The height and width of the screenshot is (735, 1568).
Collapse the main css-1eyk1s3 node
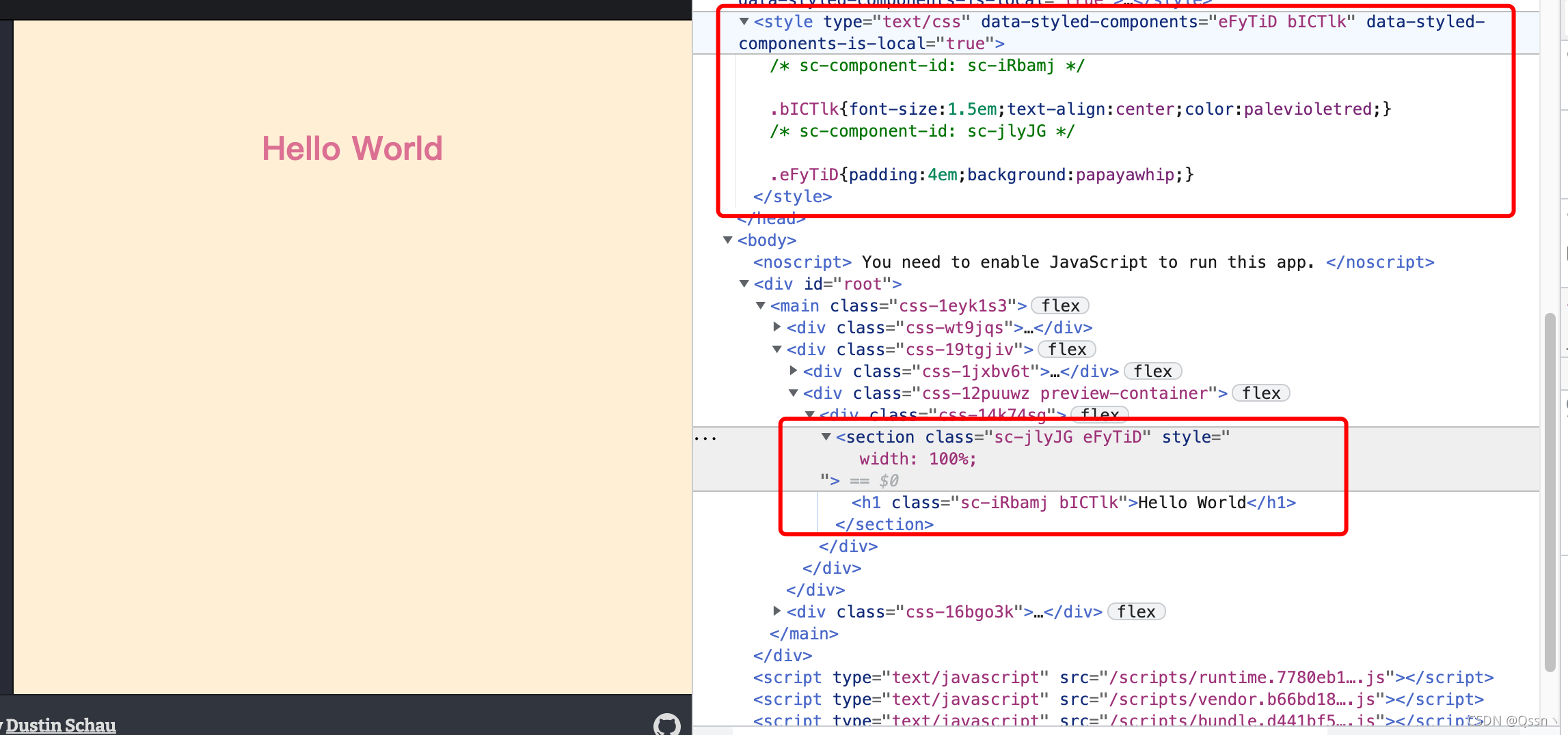(761, 306)
